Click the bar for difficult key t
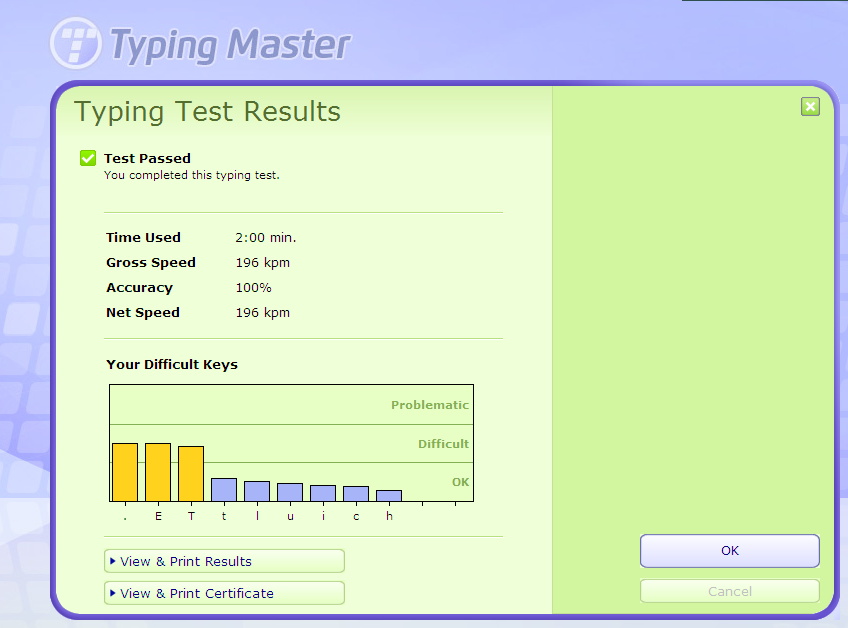848x628 pixels. pyautogui.click(x=223, y=490)
